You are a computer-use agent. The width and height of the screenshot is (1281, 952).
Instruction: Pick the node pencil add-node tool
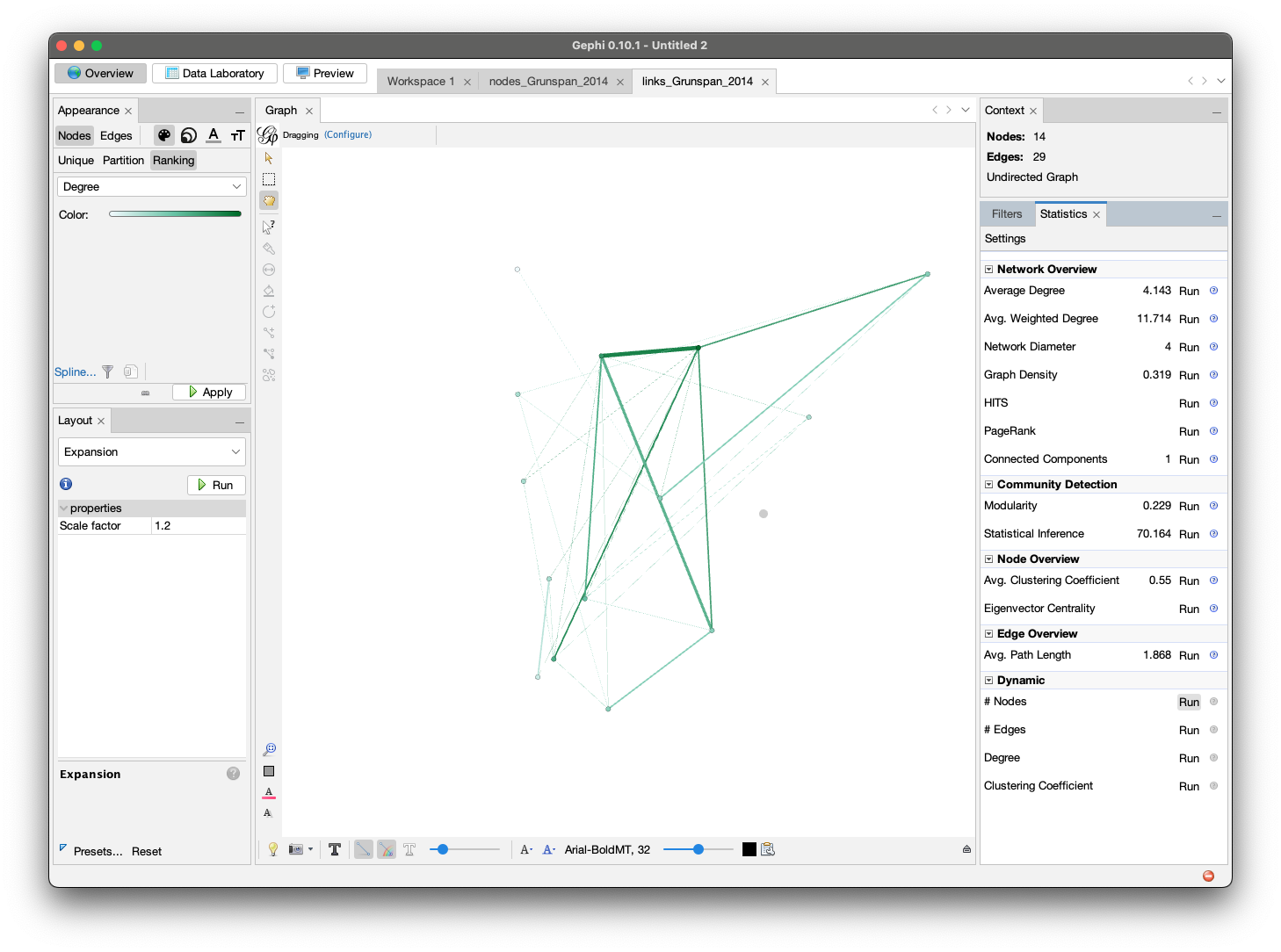(269, 312)
